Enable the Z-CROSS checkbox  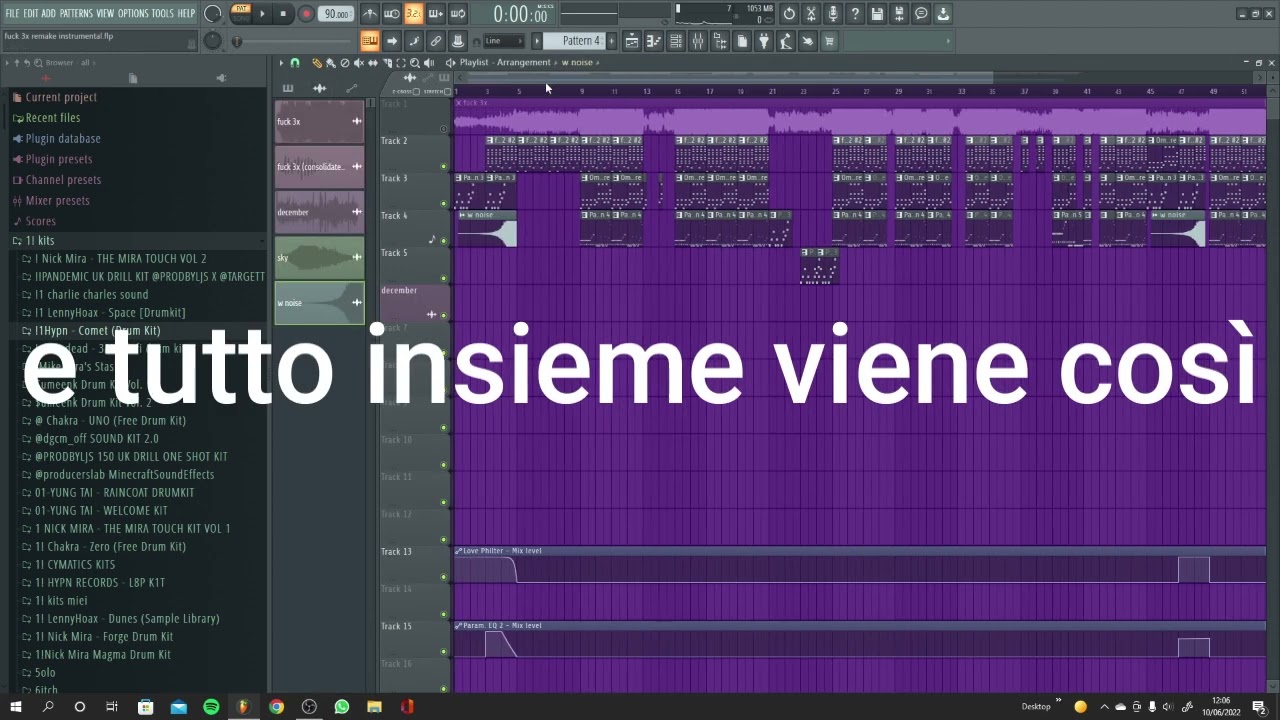point(416,91)
